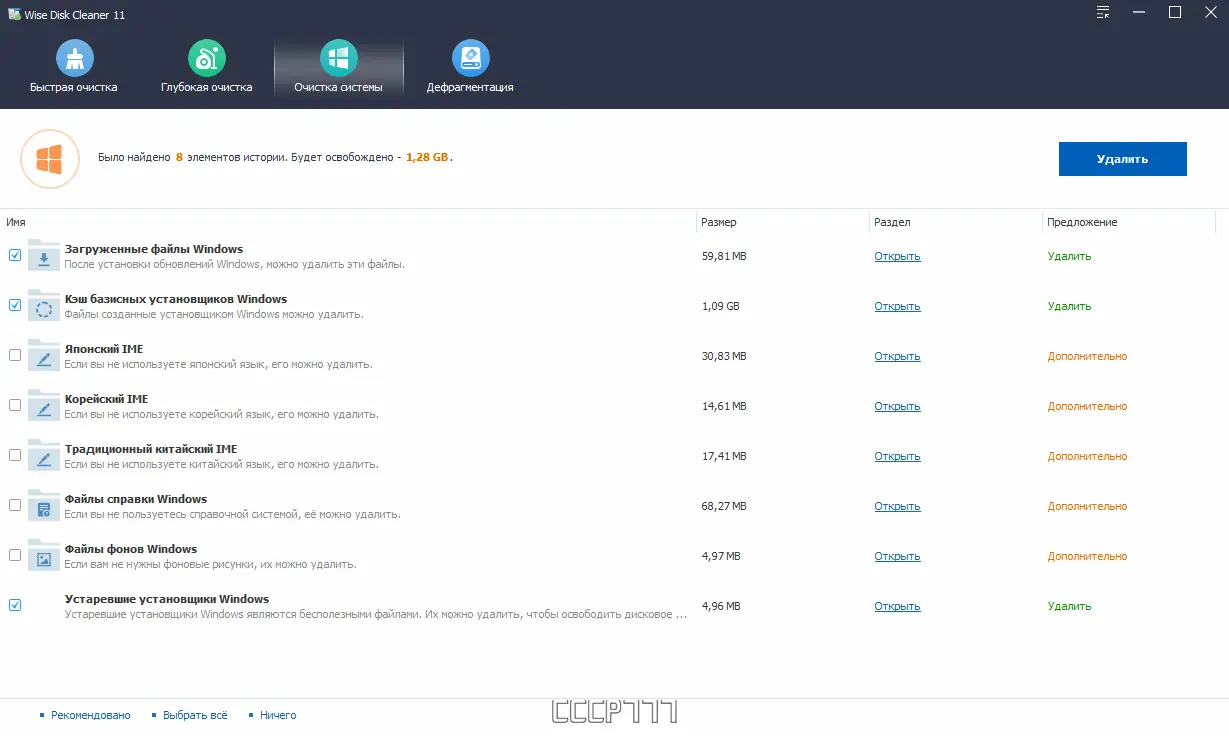Click the Дефрагментация disk icon
1229x736 pixels.
point(470,59)
